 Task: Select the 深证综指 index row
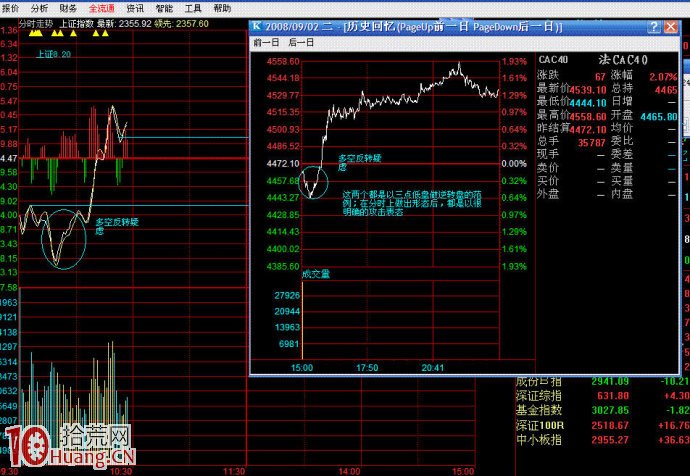tap(602, 396)
